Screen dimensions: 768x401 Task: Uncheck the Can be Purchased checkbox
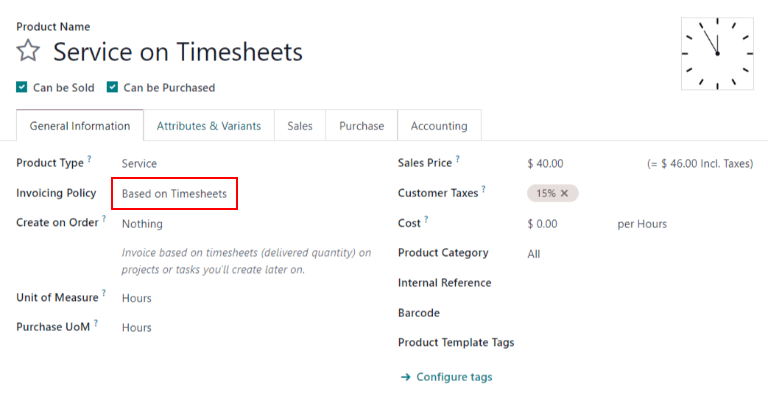pos(113,87)
